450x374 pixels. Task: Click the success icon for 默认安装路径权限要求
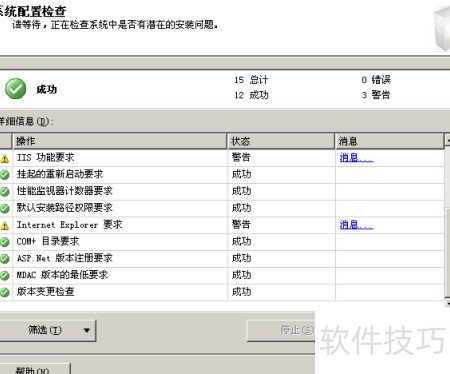click(4, 208)
